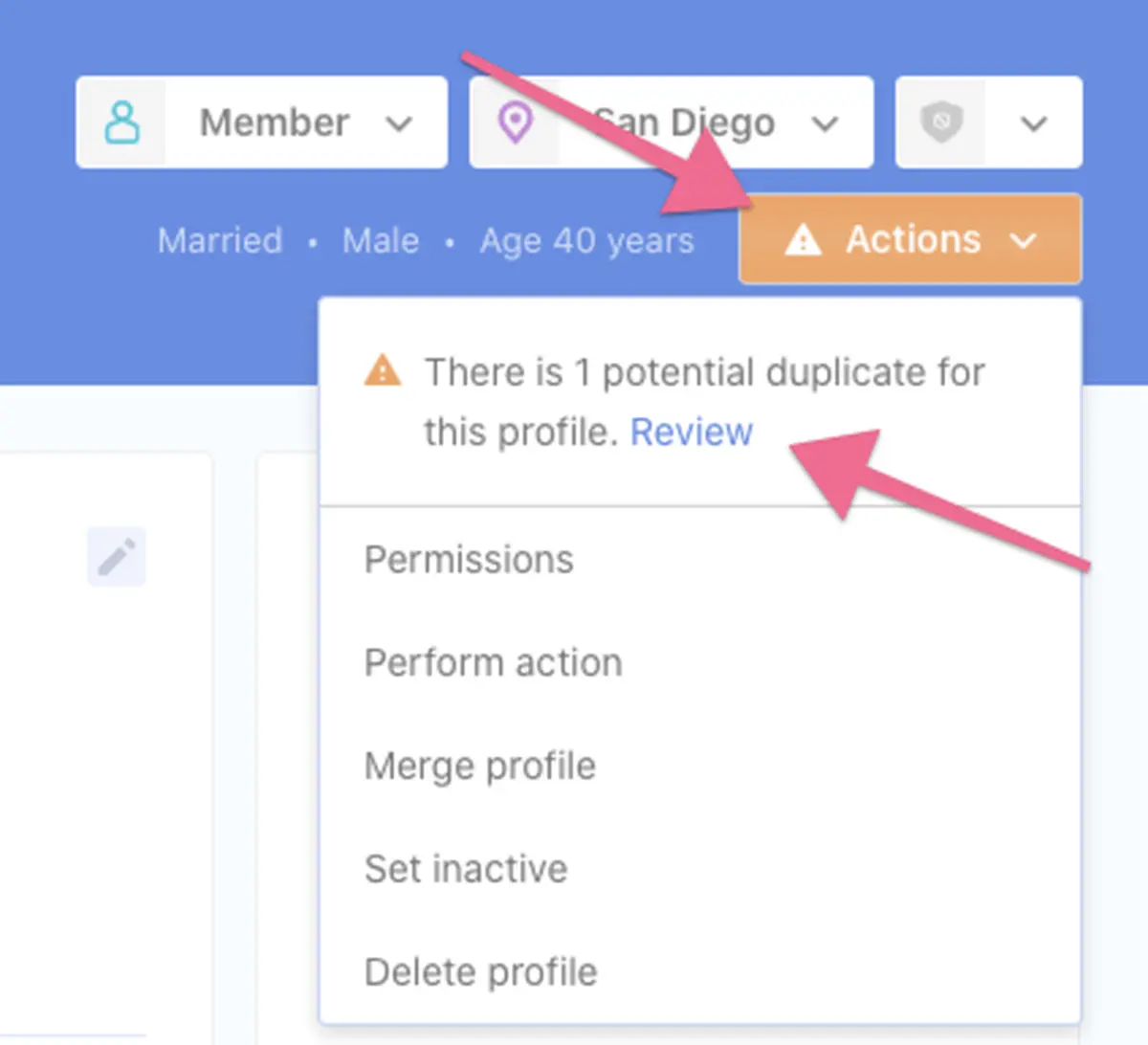Choose Perform action in the menu

point(494,662)
